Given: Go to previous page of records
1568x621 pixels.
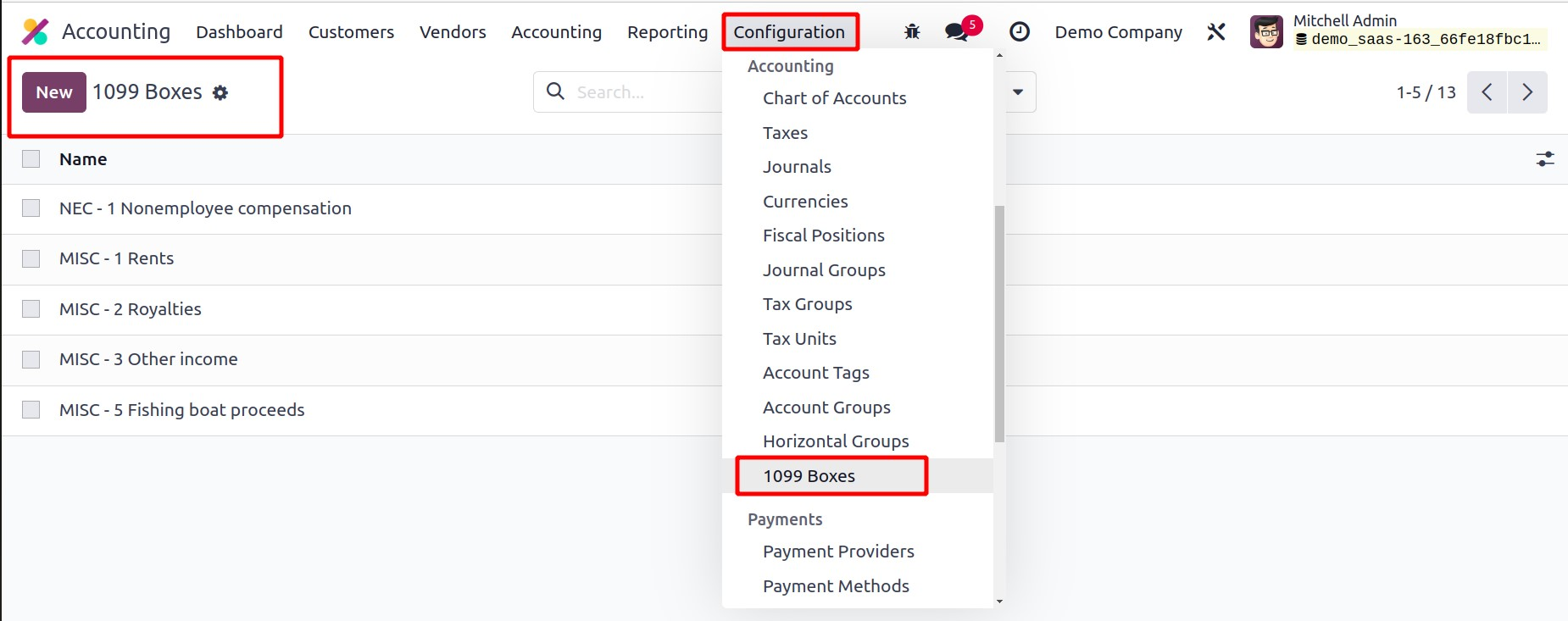Looking at the screenshot, I should [1487, 92].
